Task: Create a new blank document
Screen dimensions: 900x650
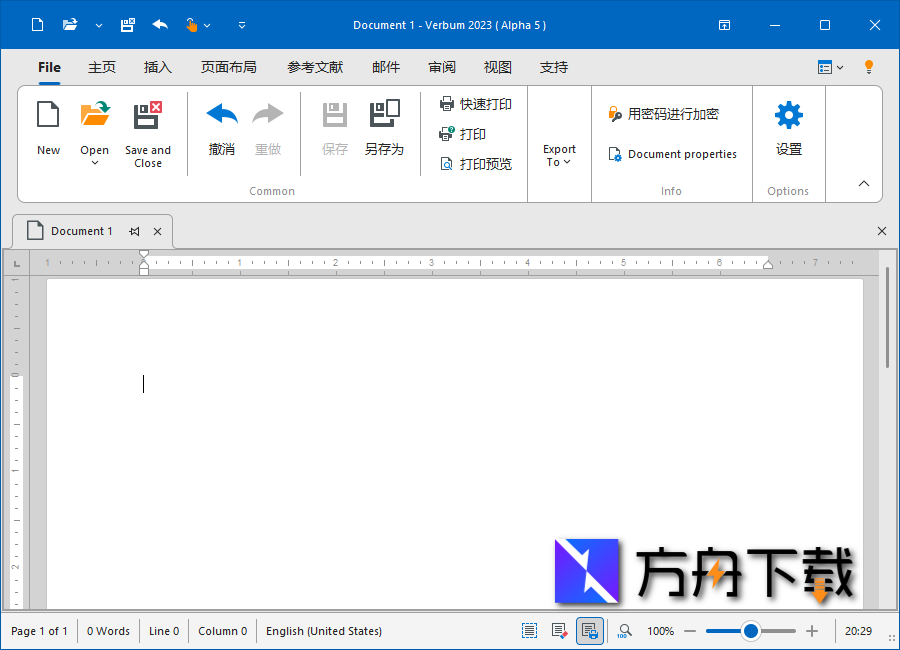Action: (48, 130)
